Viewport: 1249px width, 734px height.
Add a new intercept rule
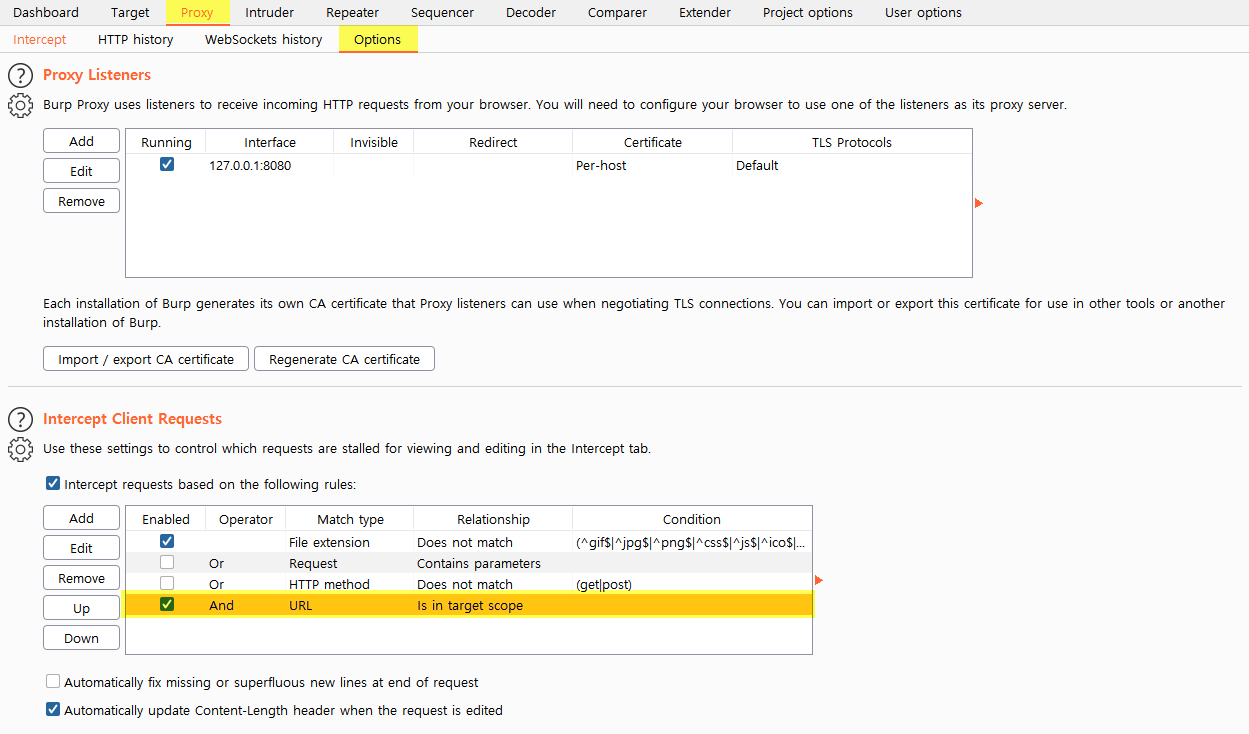coord(82,518)
